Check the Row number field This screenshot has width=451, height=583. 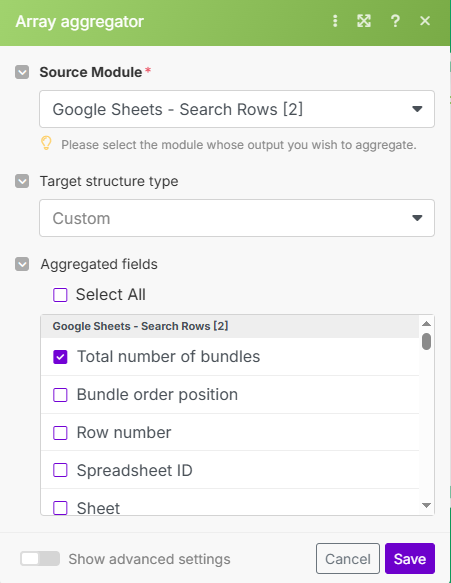click(60, 433)
